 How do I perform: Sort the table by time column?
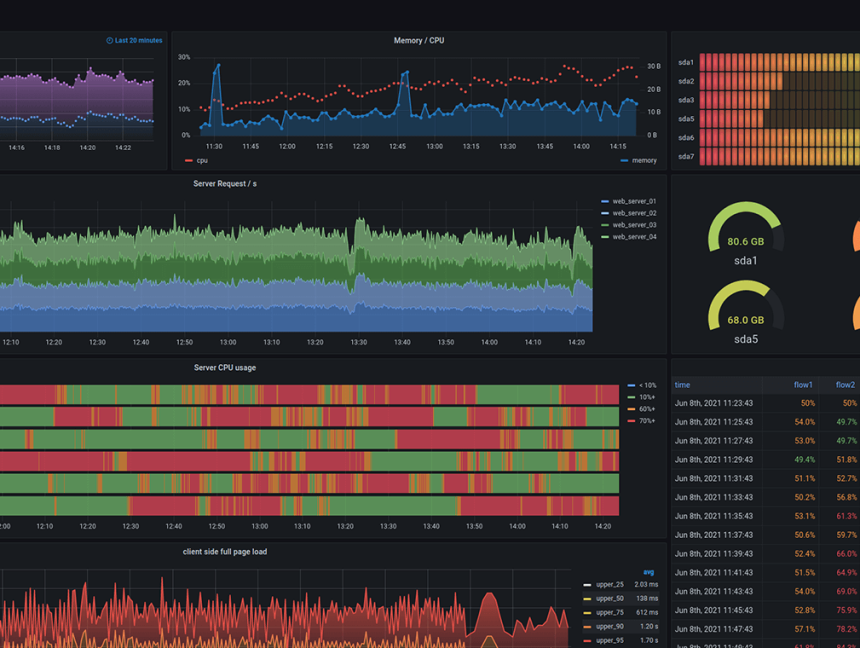[x=682, y=385]
